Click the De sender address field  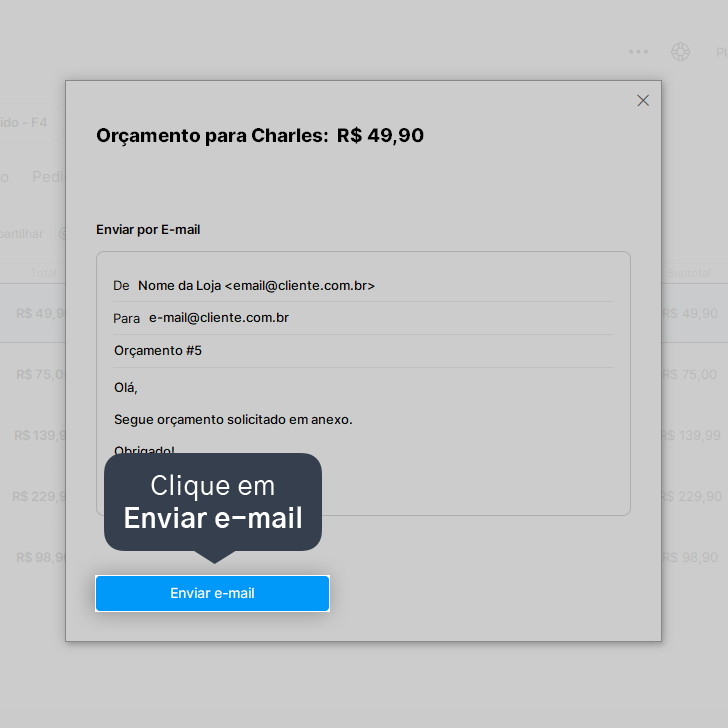364,286
